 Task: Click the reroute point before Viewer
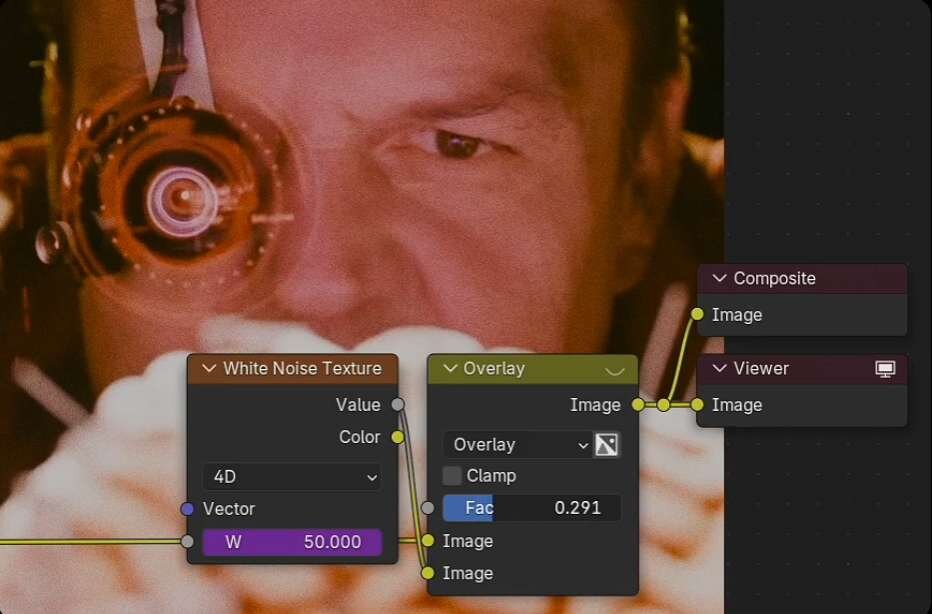664,405
